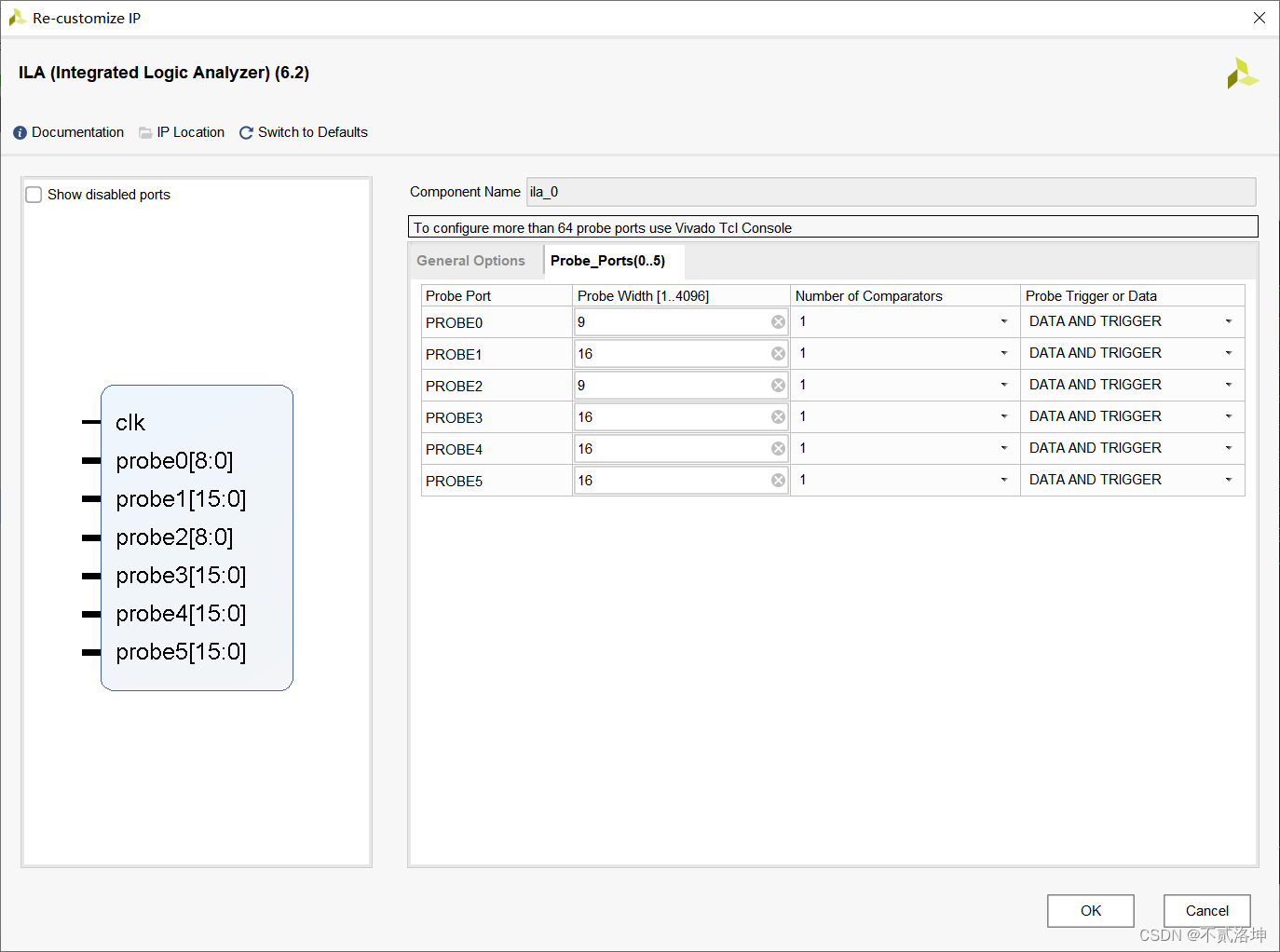The image size is (1280, 952).
Task: Clear the PROBE2 width field using its X icon
Action: point(778,386)
